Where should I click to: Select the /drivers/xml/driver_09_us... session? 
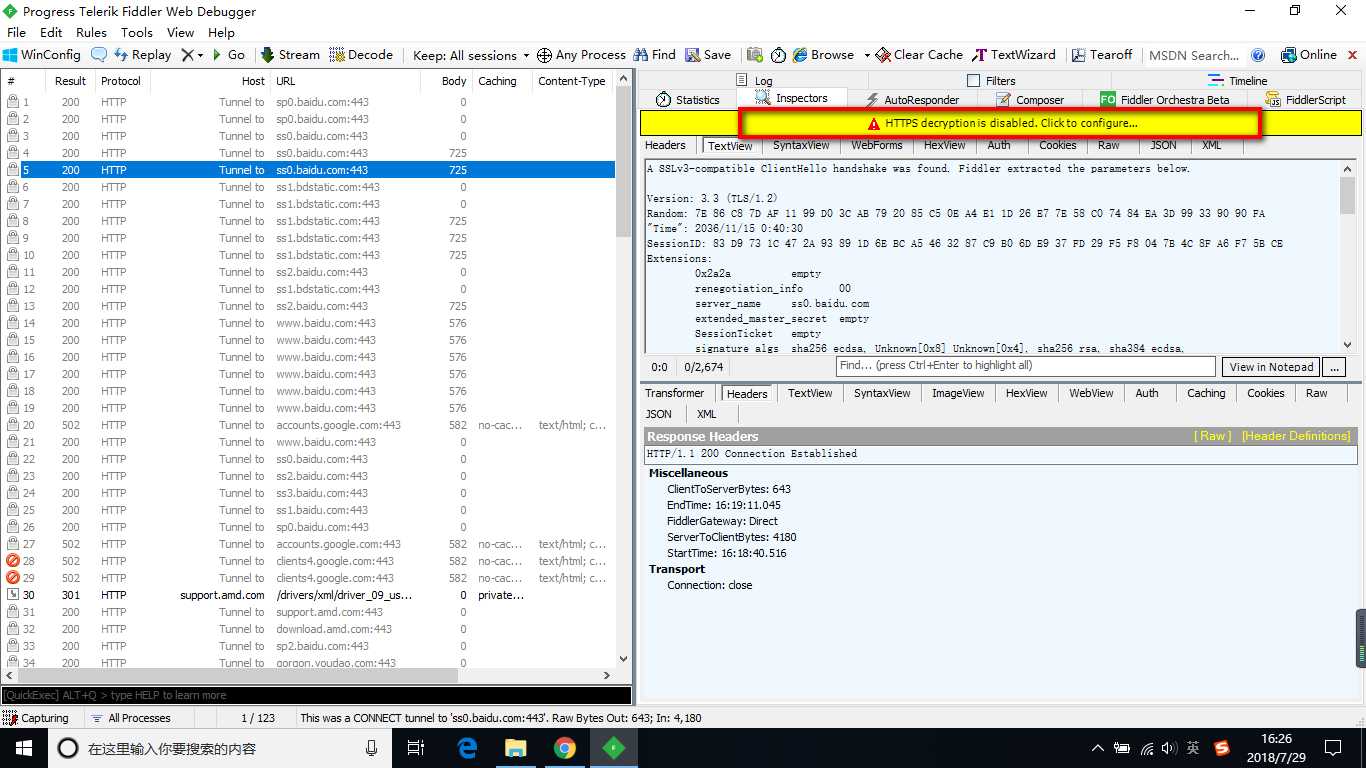309,595
